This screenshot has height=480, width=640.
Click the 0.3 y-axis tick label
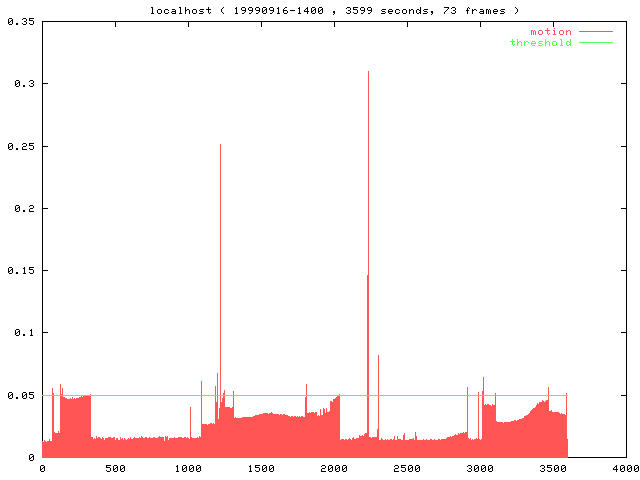pyautogui.click(x=22, y=83)
